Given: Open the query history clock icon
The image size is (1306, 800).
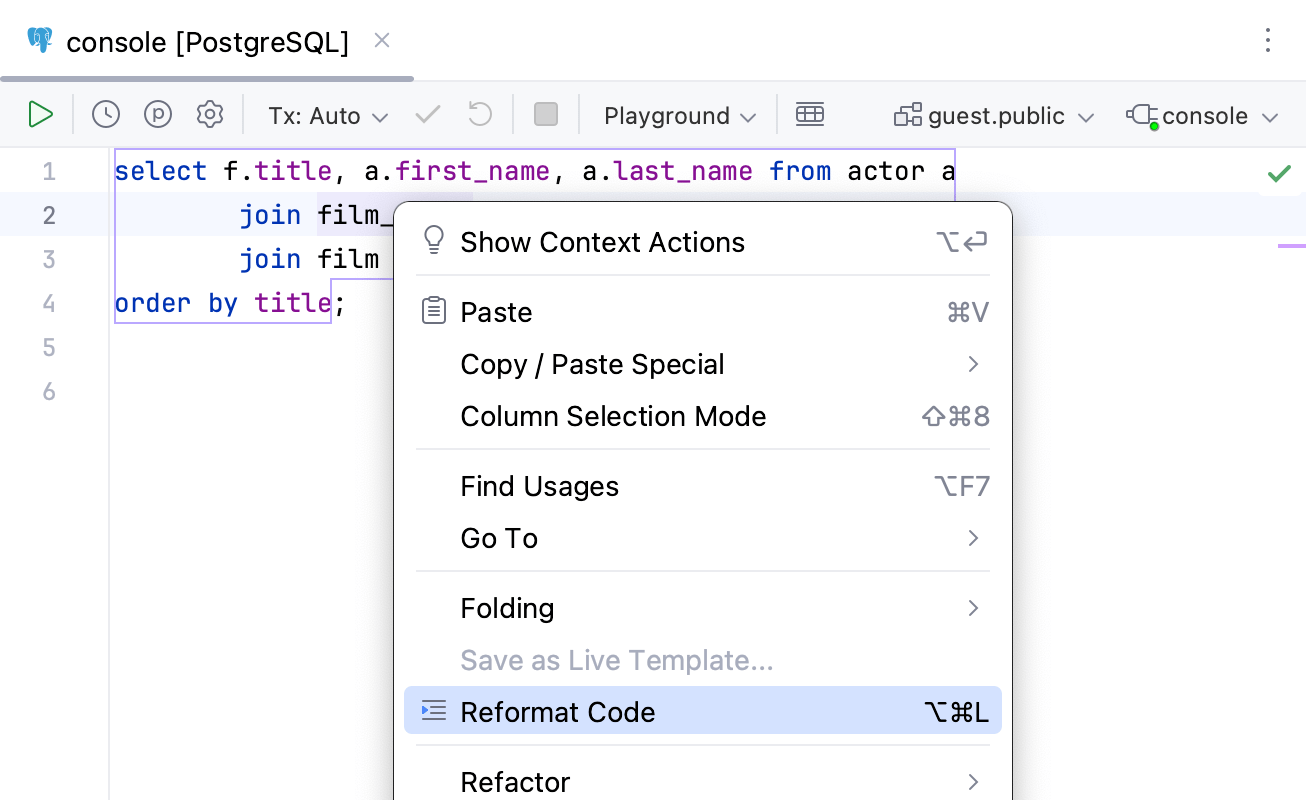Looking at the screenshot, I should point(105,114).
